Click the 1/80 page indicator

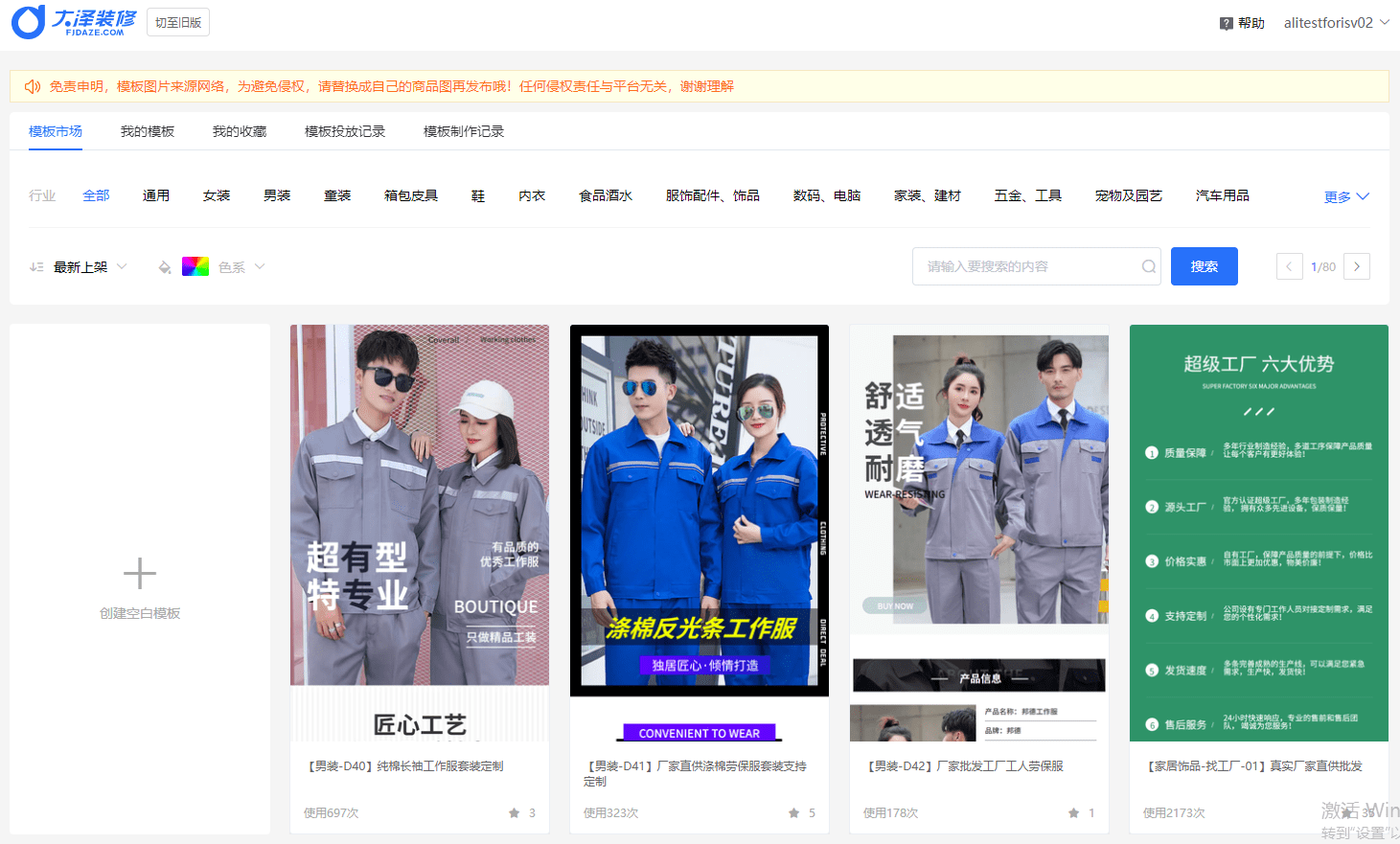click(x=1323, y=267)
